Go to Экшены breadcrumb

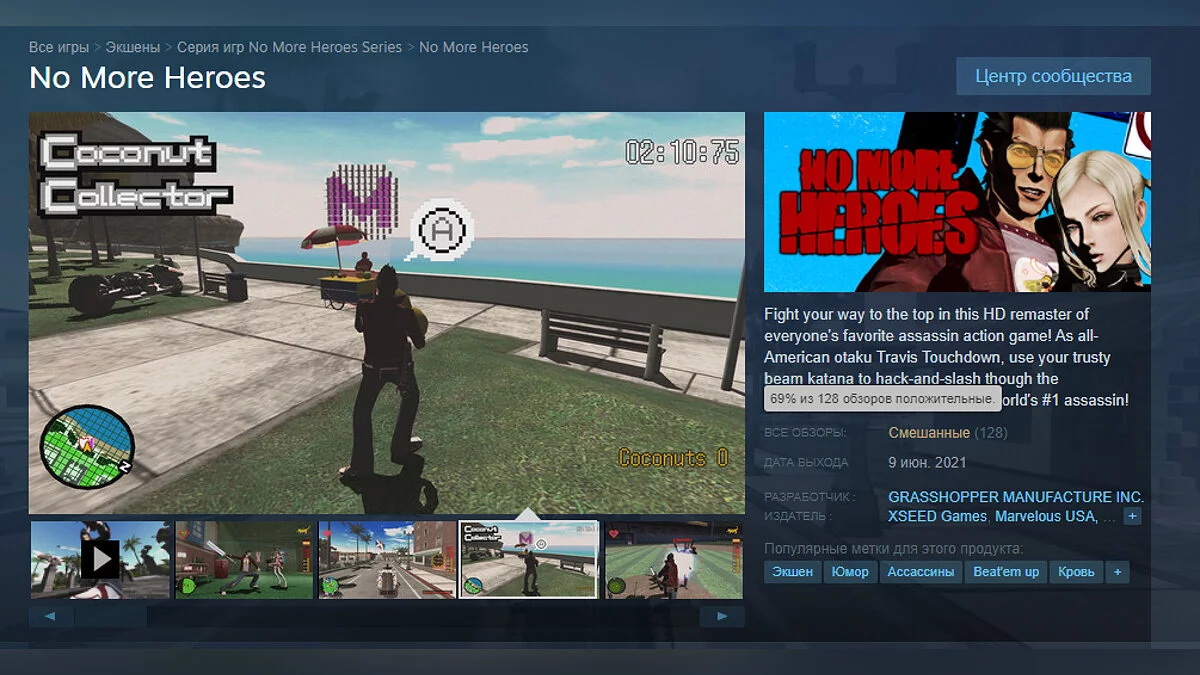coord(134,47)
